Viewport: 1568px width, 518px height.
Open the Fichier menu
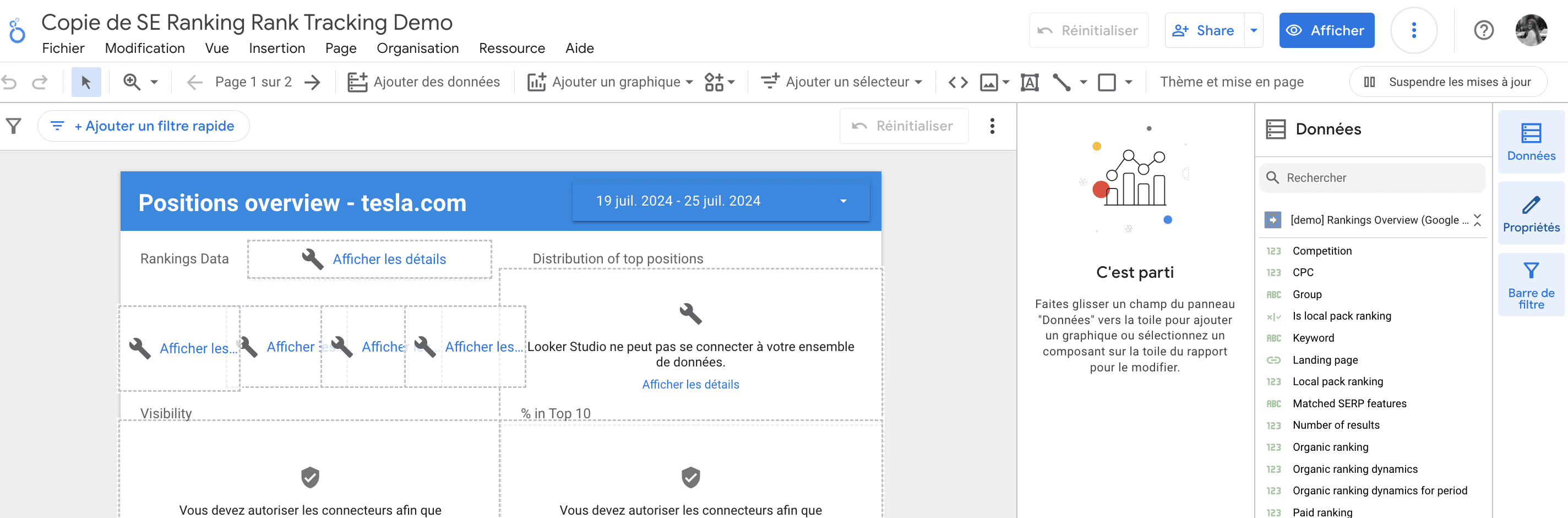click(63, 48)
